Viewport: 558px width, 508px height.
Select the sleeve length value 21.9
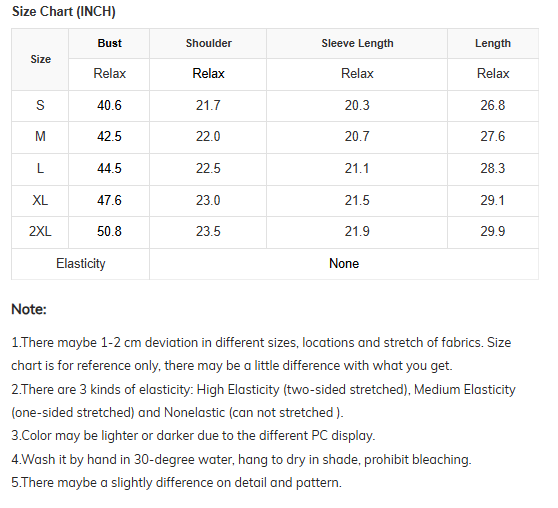[x=357, y=231]
